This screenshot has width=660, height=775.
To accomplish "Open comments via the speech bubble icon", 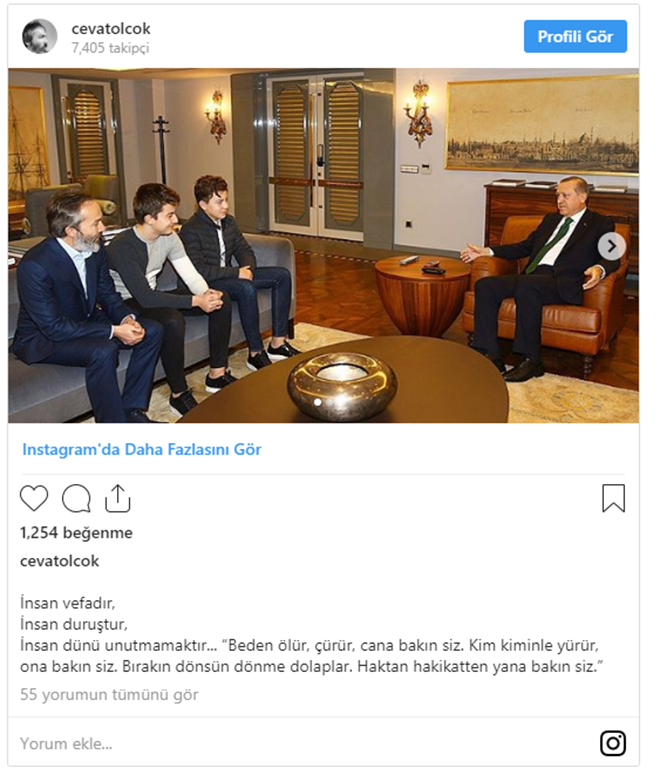I will 76,498.
